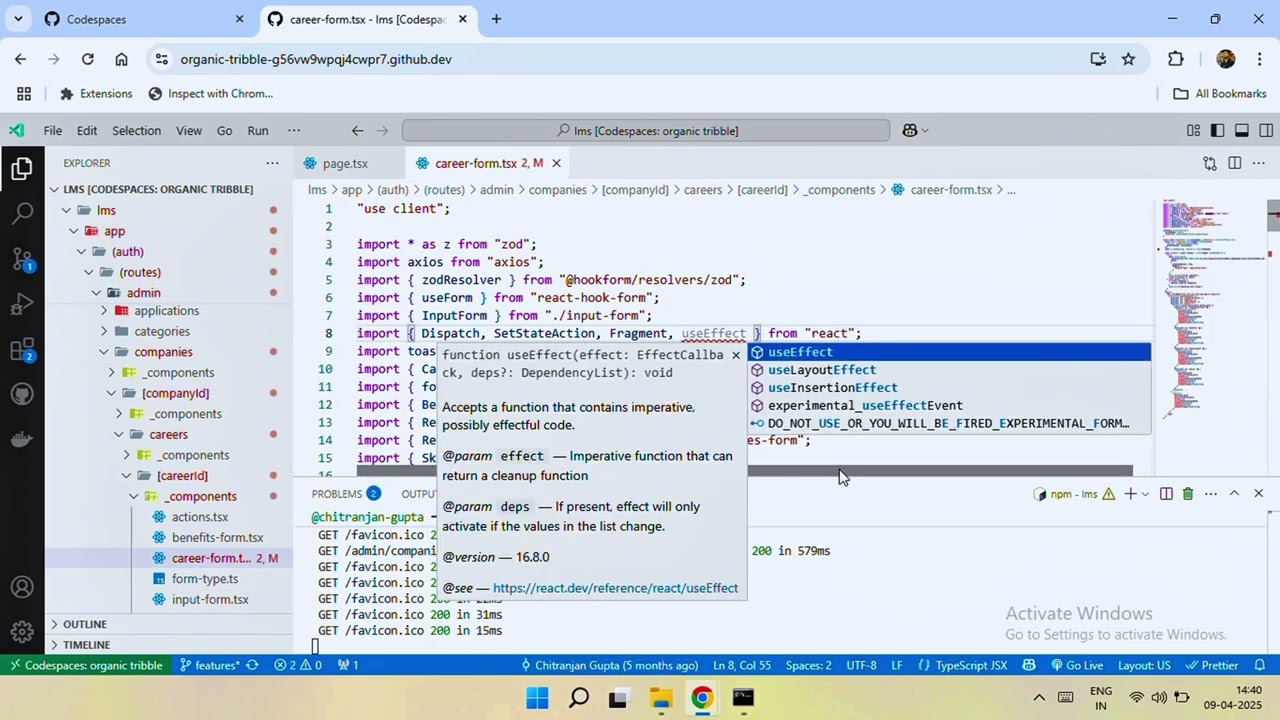Go back with the VS Code navigation arrow

pyautogui.click(x=357, y=131)
